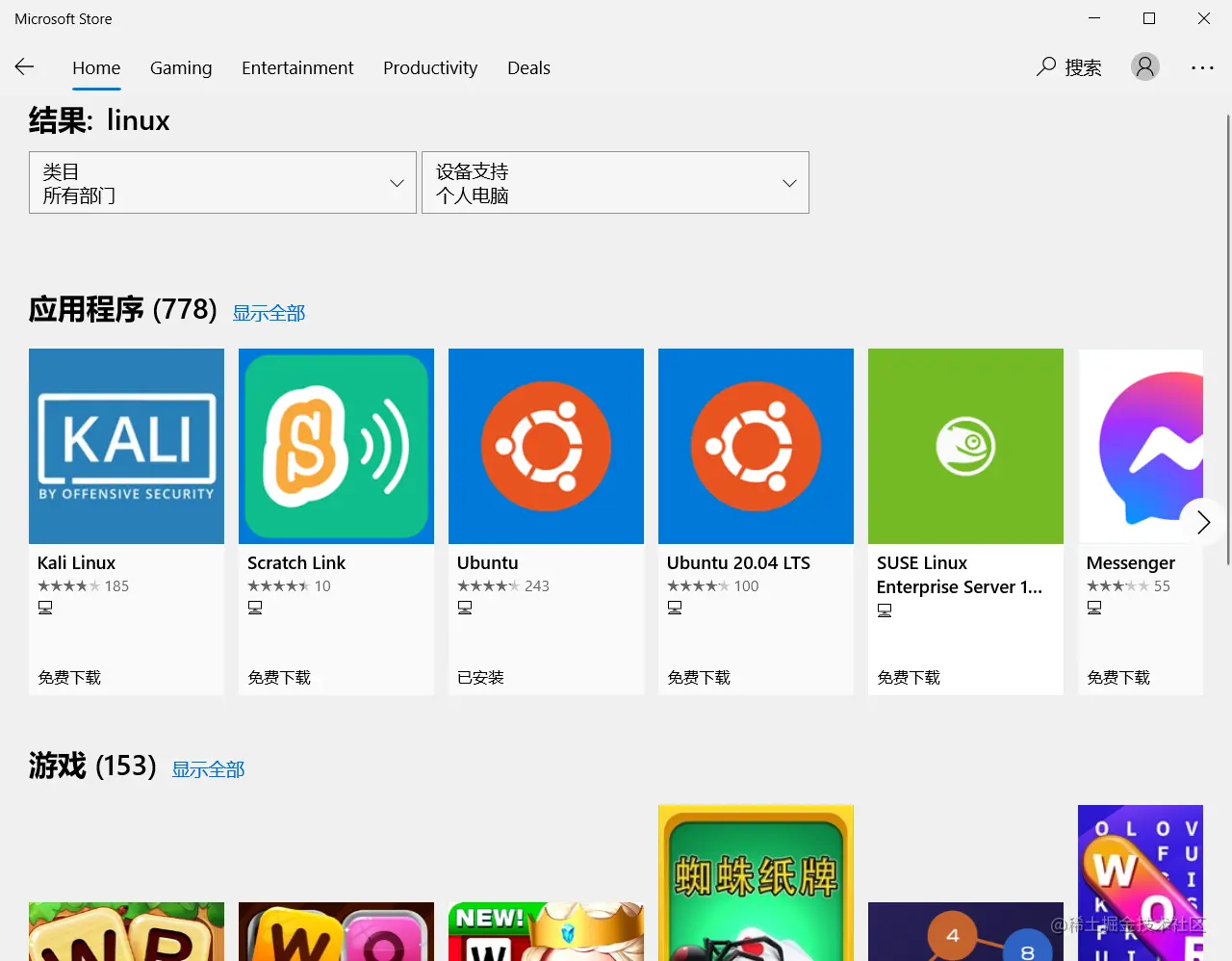The image size is (1232, 961).
Task: Open the 蜘蛛纸牌 game thumbnail
Action: tap(756, 883)
